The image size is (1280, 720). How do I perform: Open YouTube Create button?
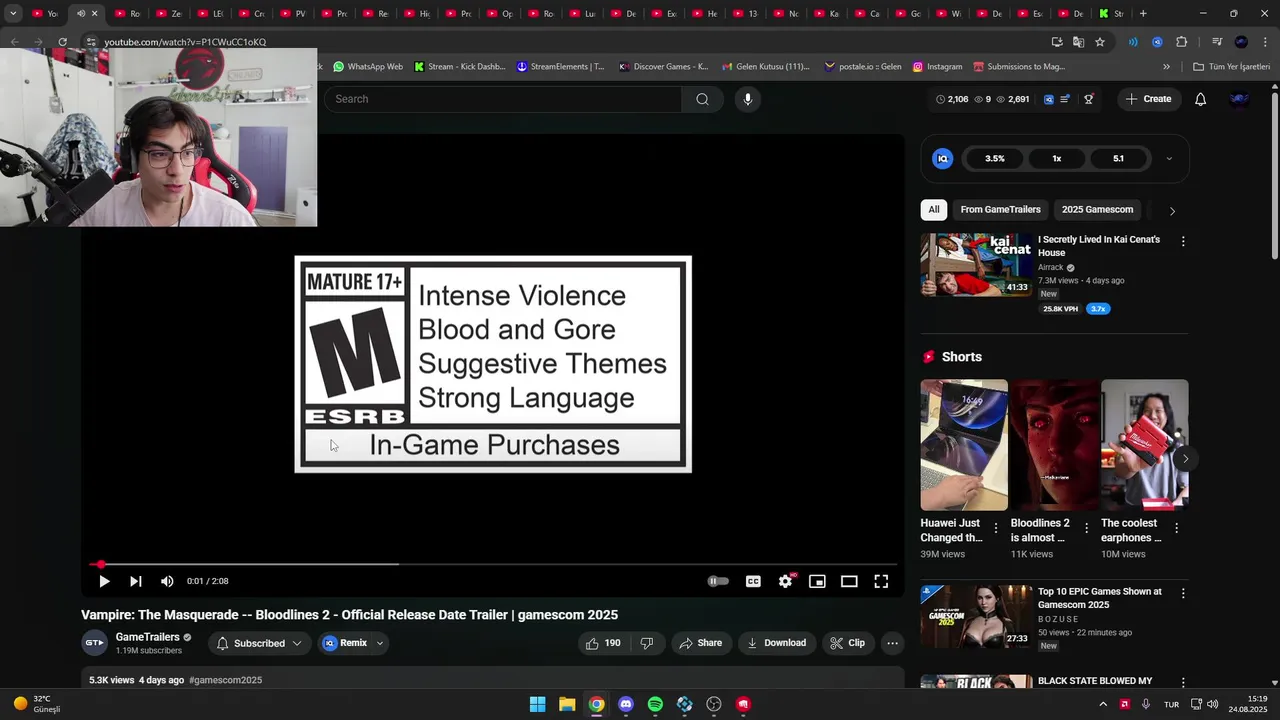click(x=1148, y=99)
